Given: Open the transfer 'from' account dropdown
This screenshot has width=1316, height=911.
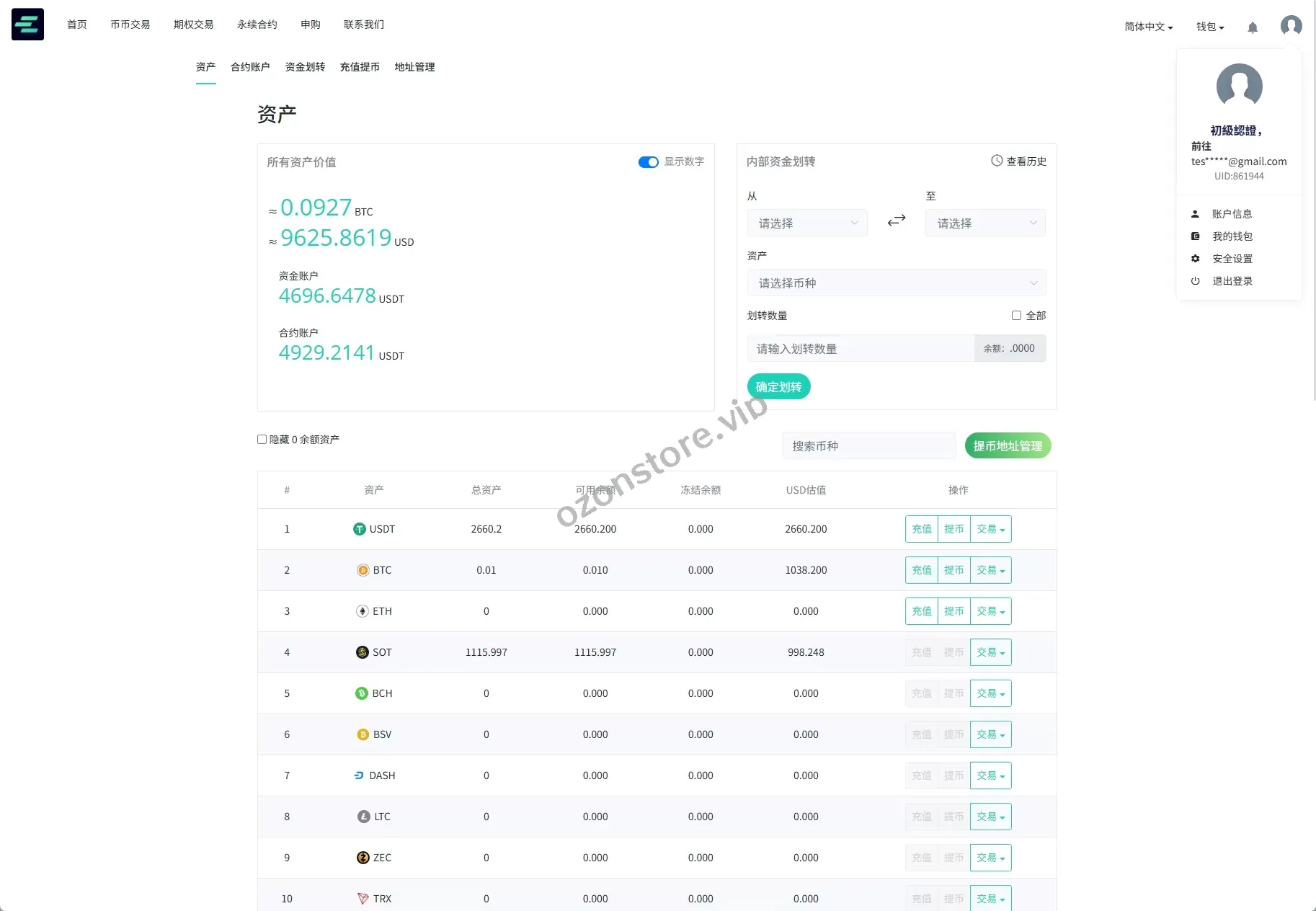Looking at the screenshot, I should coord(806,223).
